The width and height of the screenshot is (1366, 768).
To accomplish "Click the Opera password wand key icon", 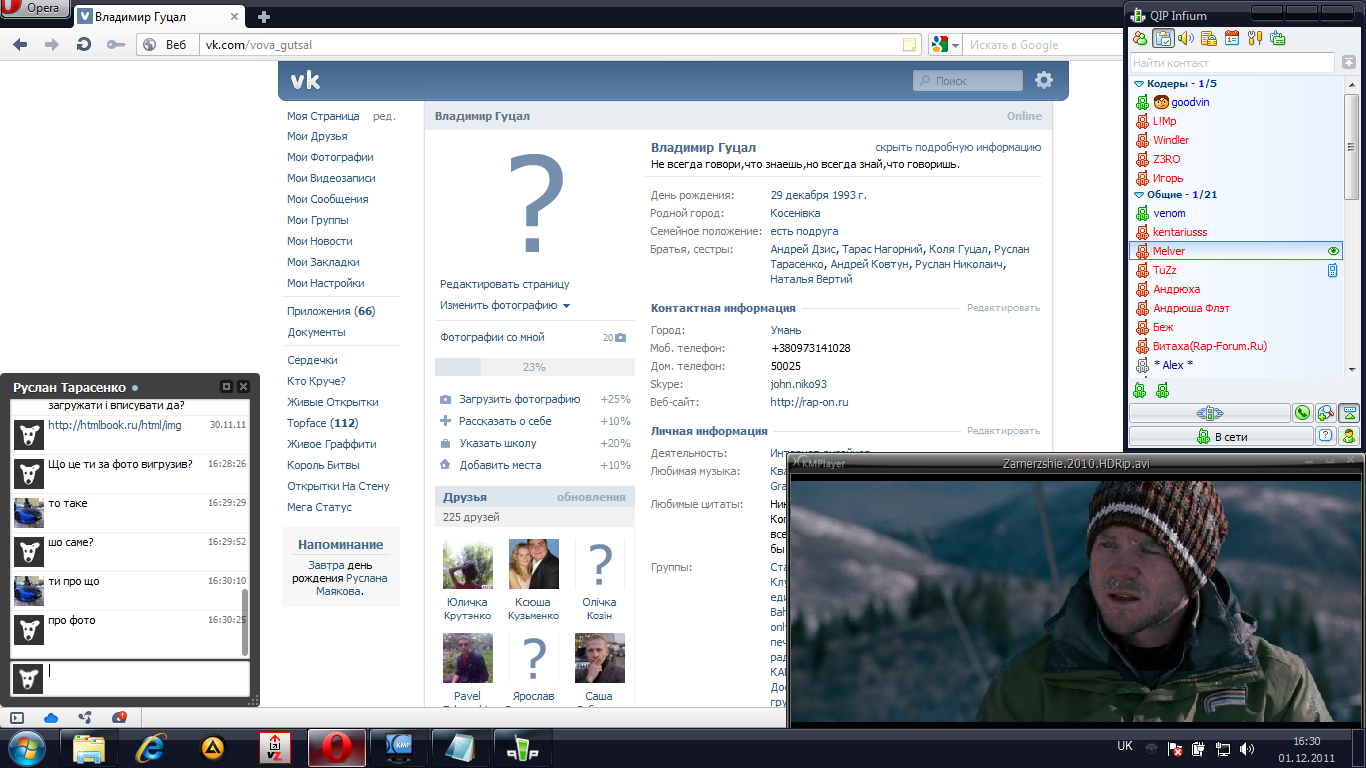I will [116, 44].
